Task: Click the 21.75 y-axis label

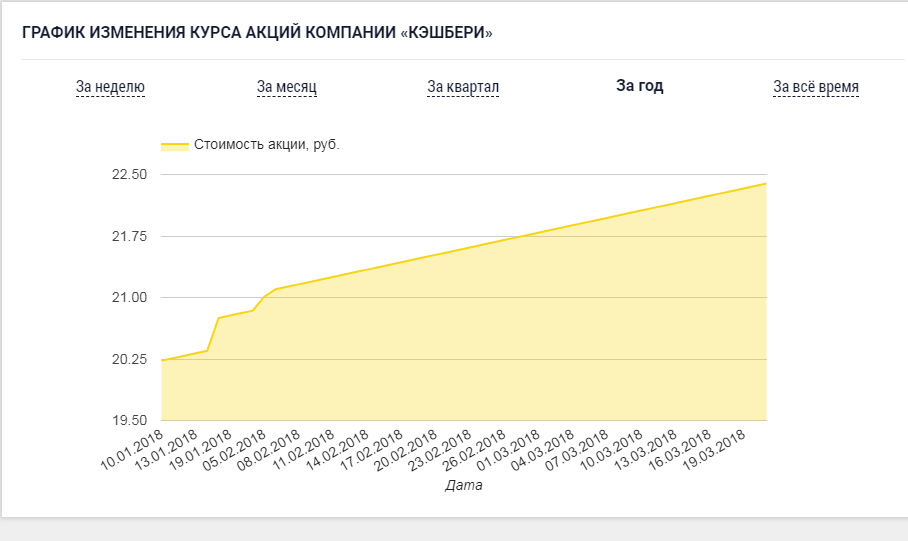Action: point(130,236)
